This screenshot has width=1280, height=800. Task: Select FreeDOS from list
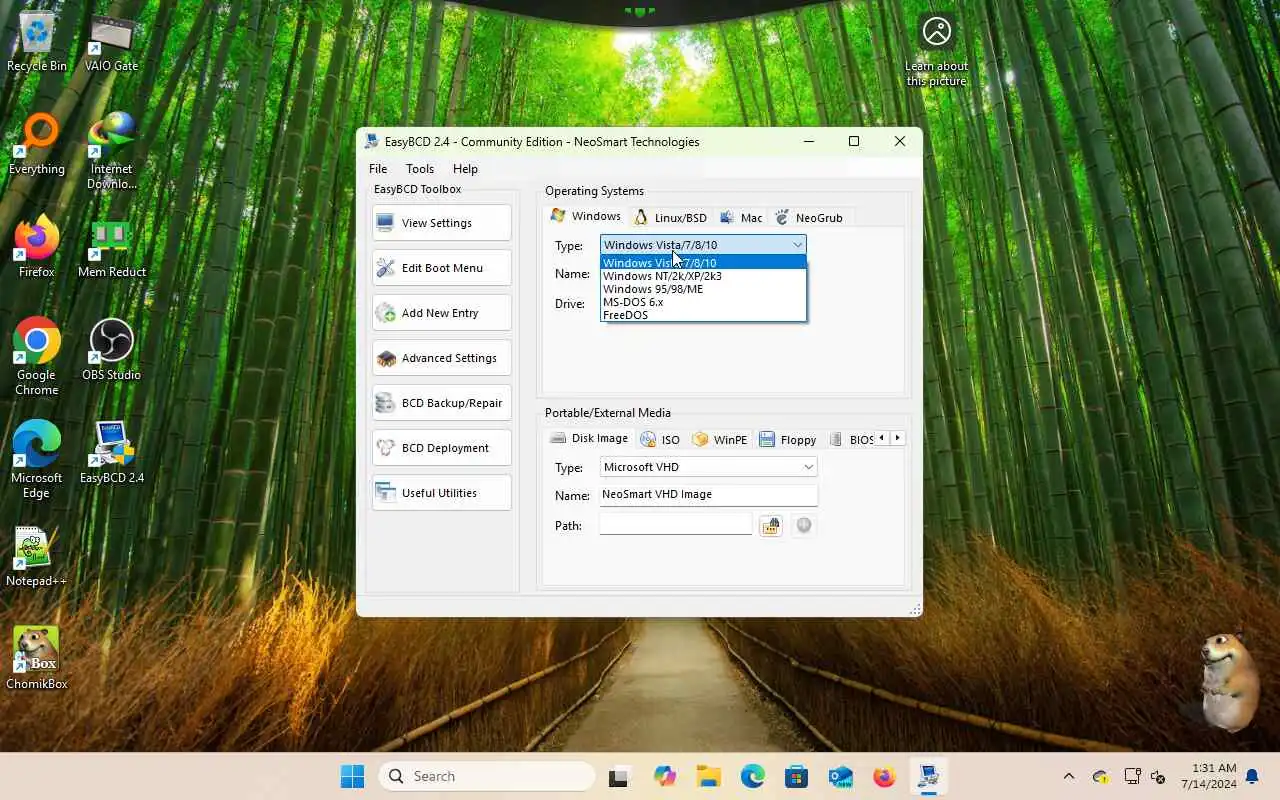point(703,315)
